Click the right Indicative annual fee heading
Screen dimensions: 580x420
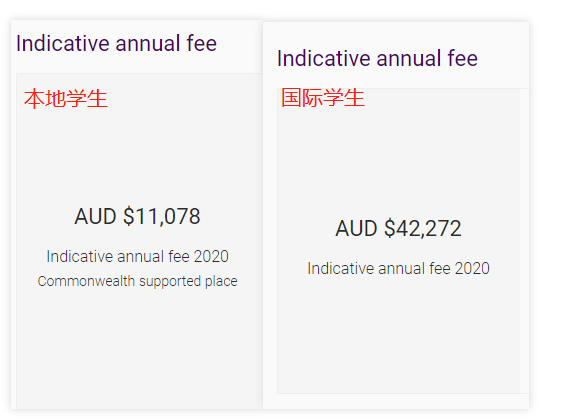pos(377,58)
